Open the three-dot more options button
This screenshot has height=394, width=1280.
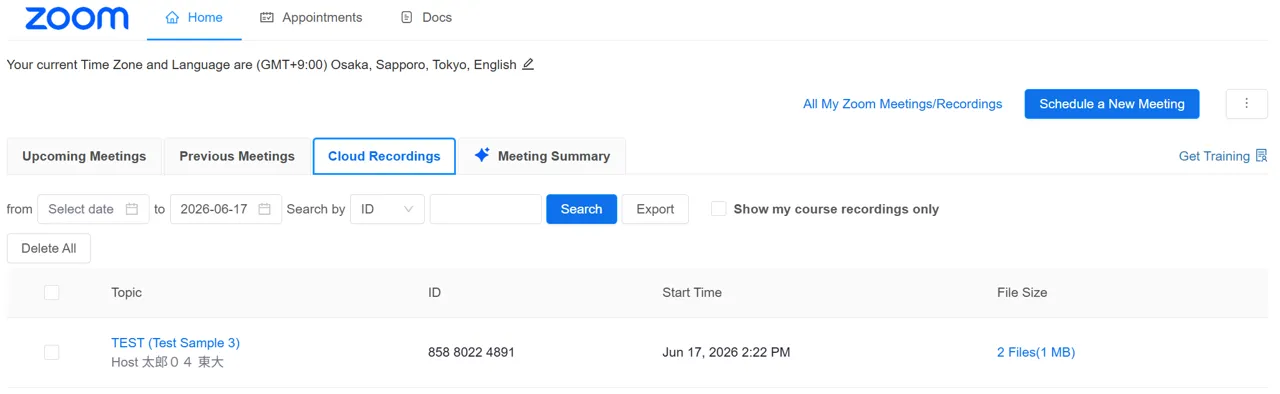click(1247, 104)
